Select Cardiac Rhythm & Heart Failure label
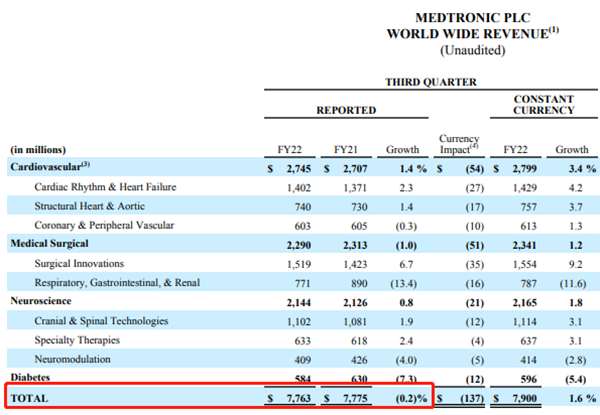 pyautogui.click(x=105, y=187)
